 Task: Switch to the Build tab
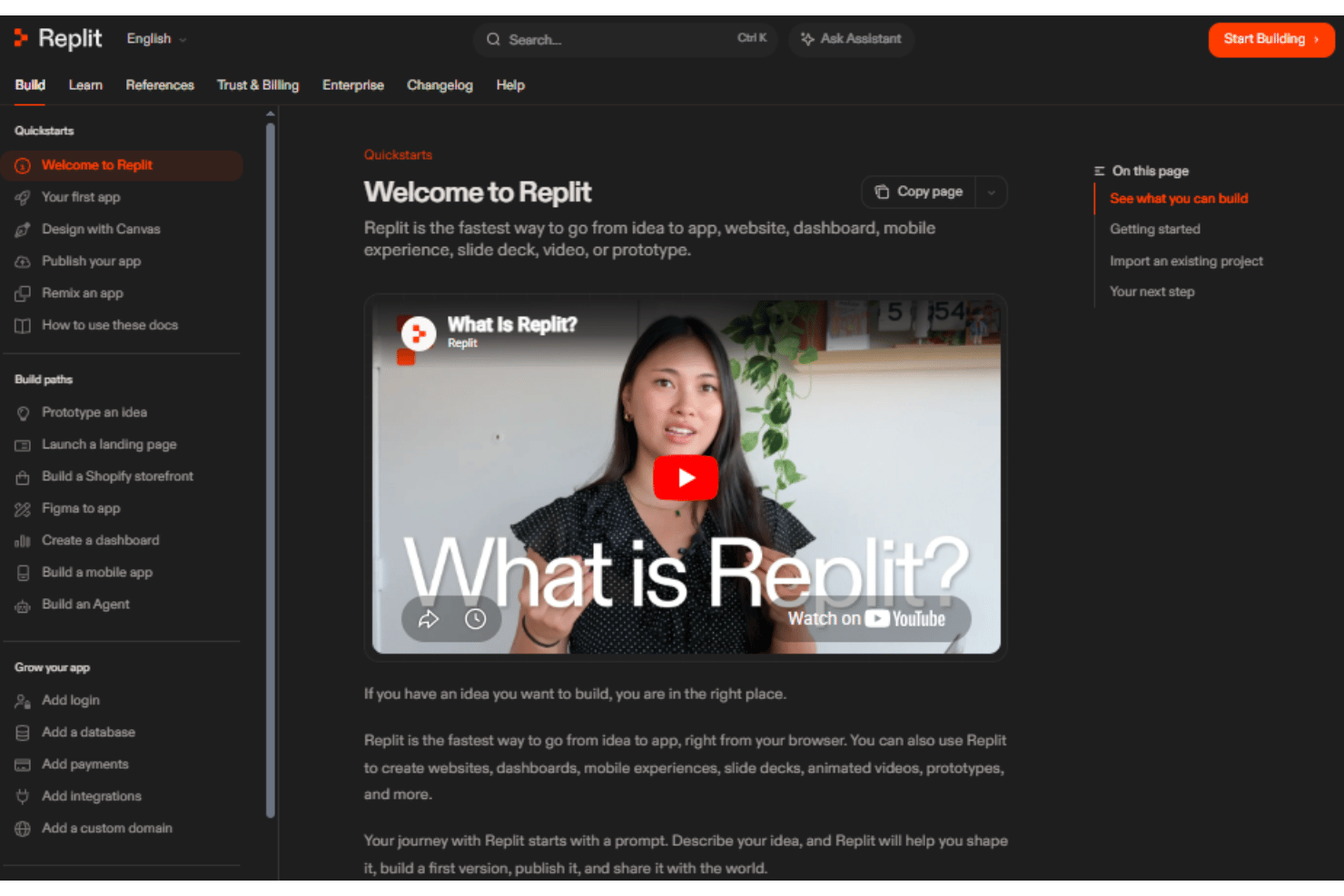click(30, 85)
